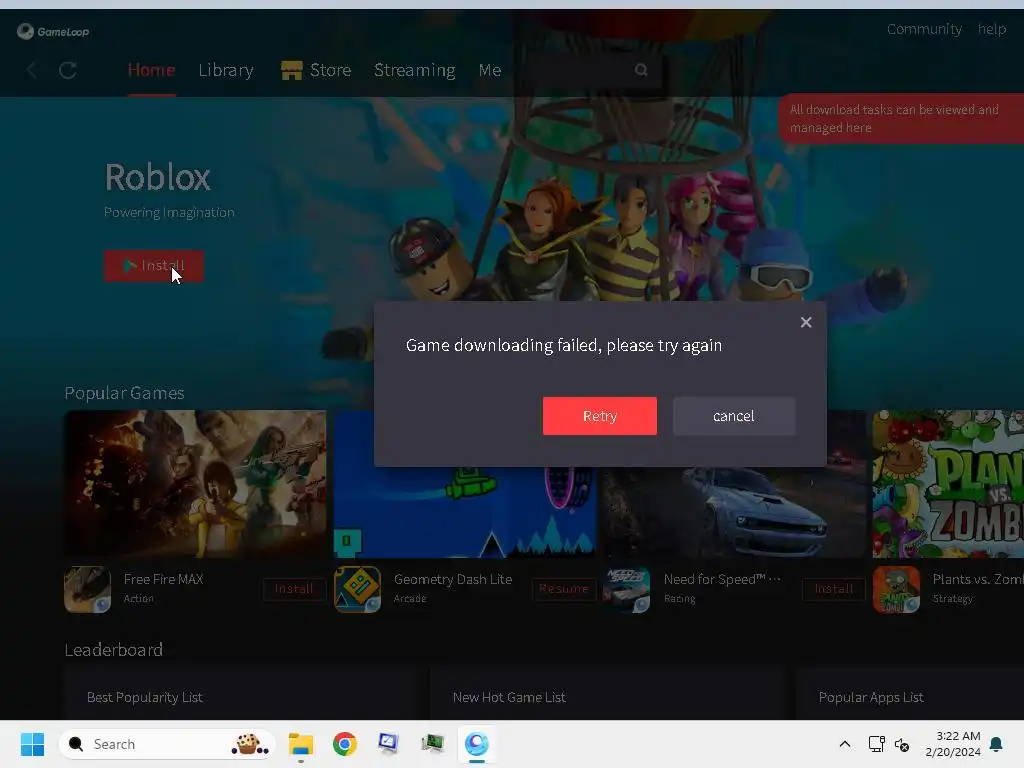The width and height of the screenshot is (1024, 768).
Task: Go back using the back arrow
Action: pos(31,69)
